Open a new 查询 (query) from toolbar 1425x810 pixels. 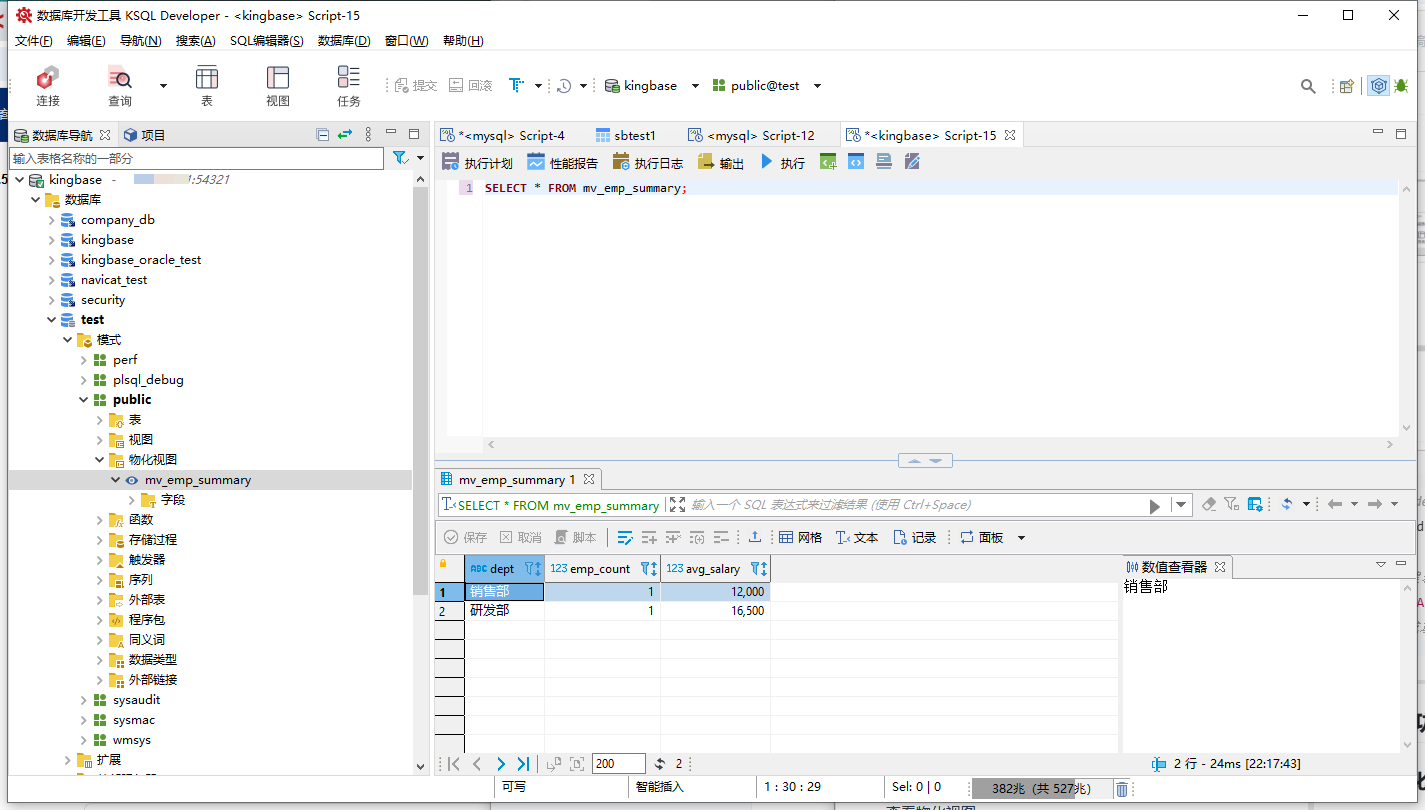click(x=120, y=86)
